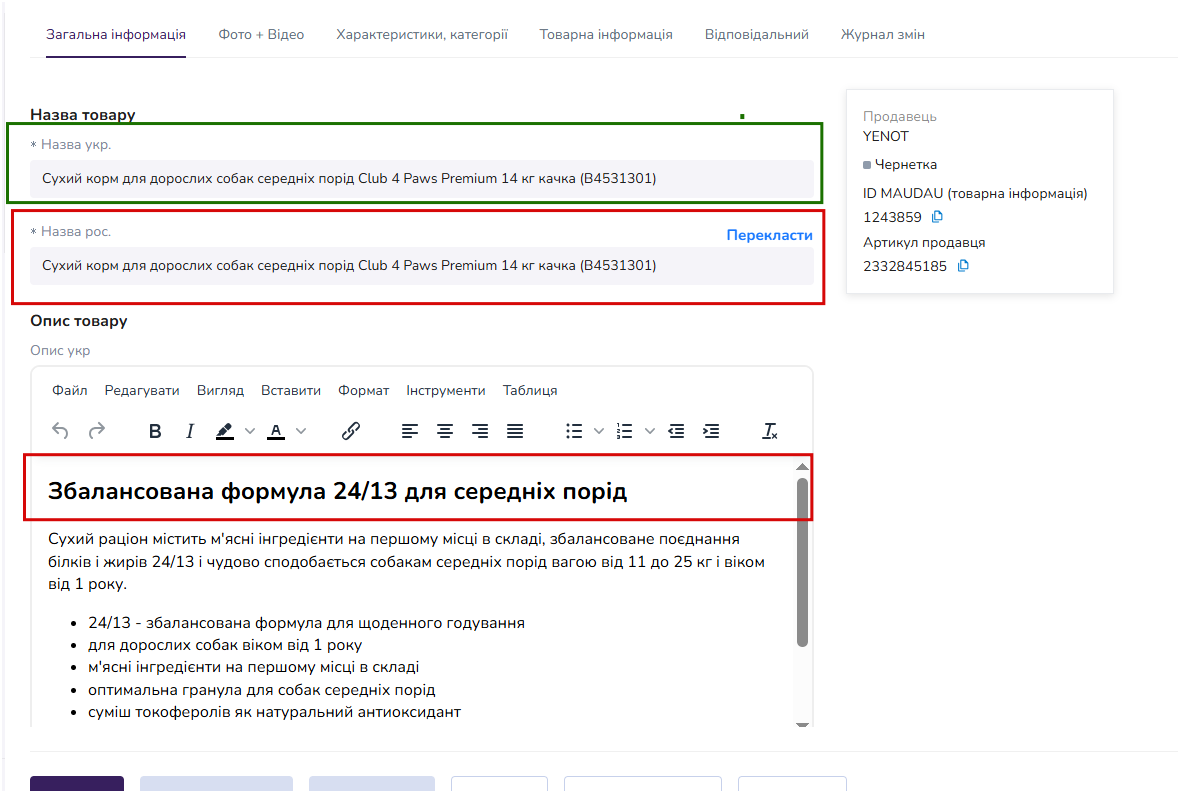Click the ID value 1243859
This screenshot has height=791, width=1178.
(x=892, y=217)
